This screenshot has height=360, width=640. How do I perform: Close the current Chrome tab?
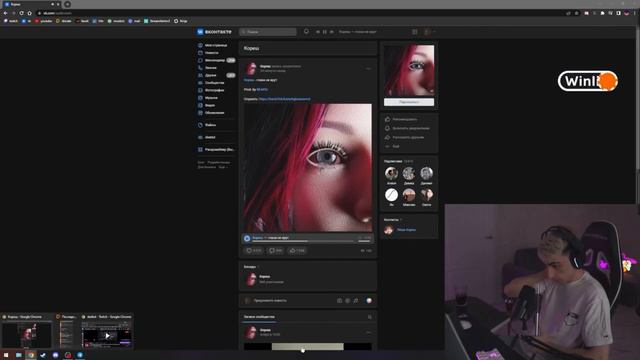[x=58, y=4]
